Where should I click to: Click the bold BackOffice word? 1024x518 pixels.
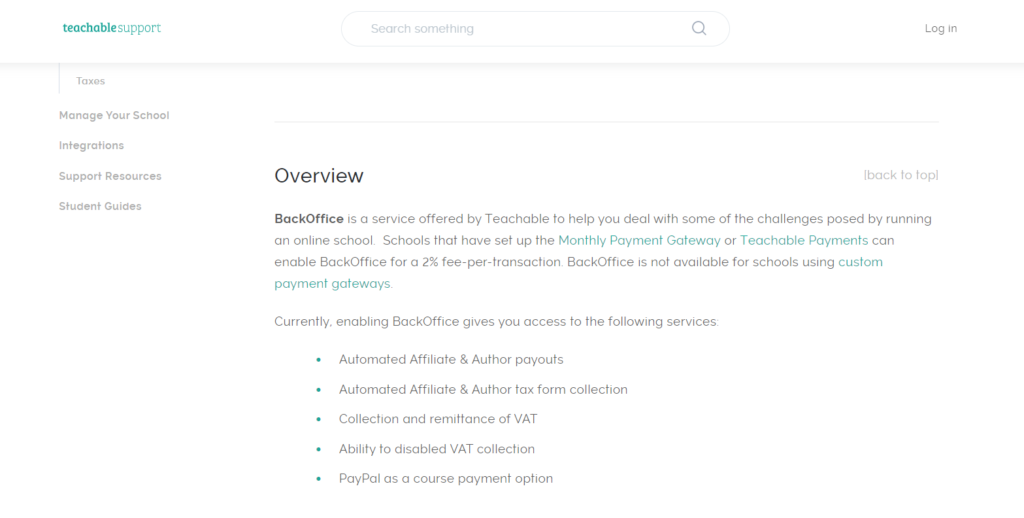tap(309, 219)
